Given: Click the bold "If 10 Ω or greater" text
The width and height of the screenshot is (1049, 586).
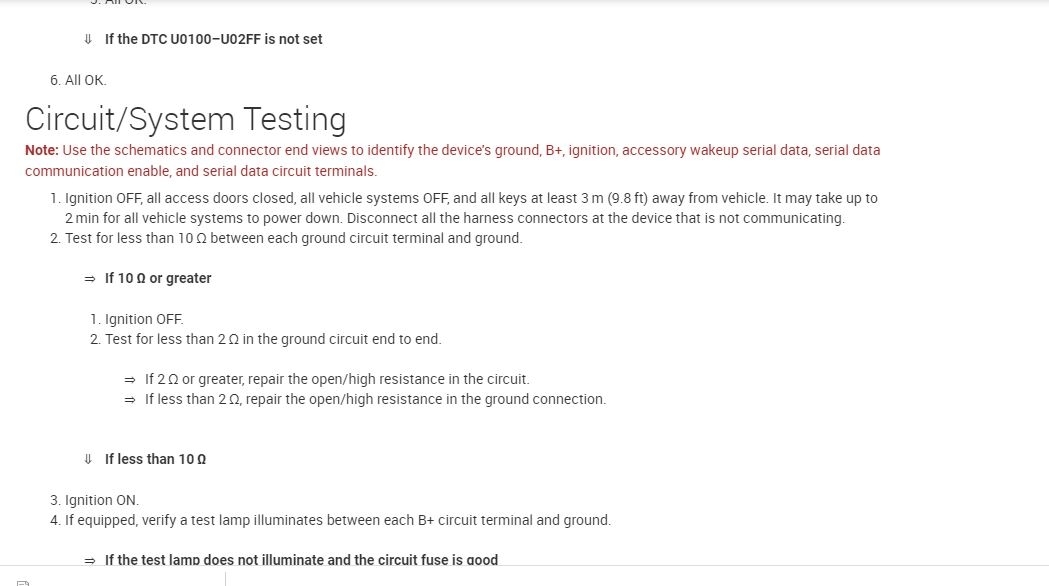Looking at the screenshot, I should (x=158, y=279).
